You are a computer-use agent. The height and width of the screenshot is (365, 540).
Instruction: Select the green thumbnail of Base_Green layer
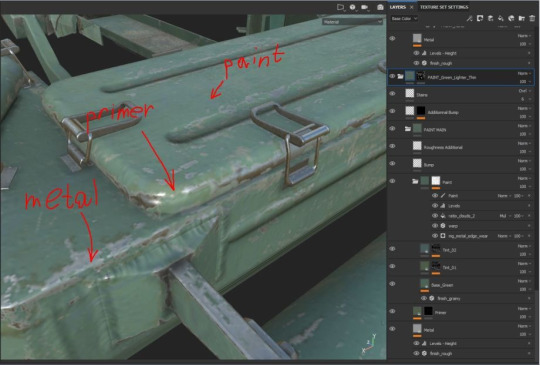[425, 283]
